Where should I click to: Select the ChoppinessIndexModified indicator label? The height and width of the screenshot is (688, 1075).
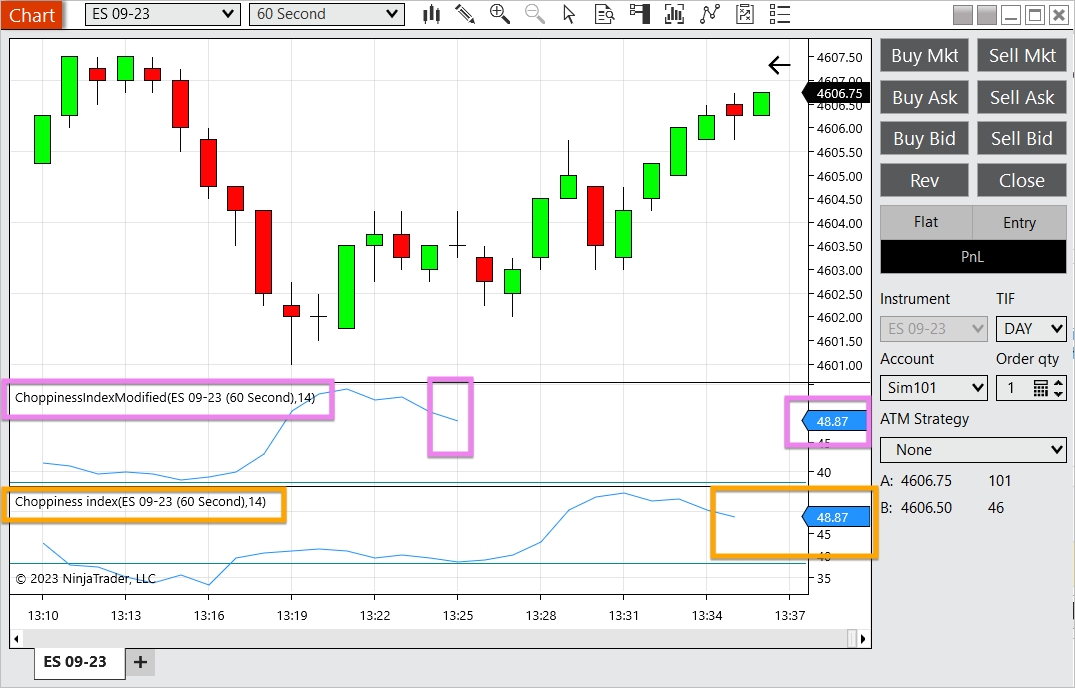coord(165,397)
